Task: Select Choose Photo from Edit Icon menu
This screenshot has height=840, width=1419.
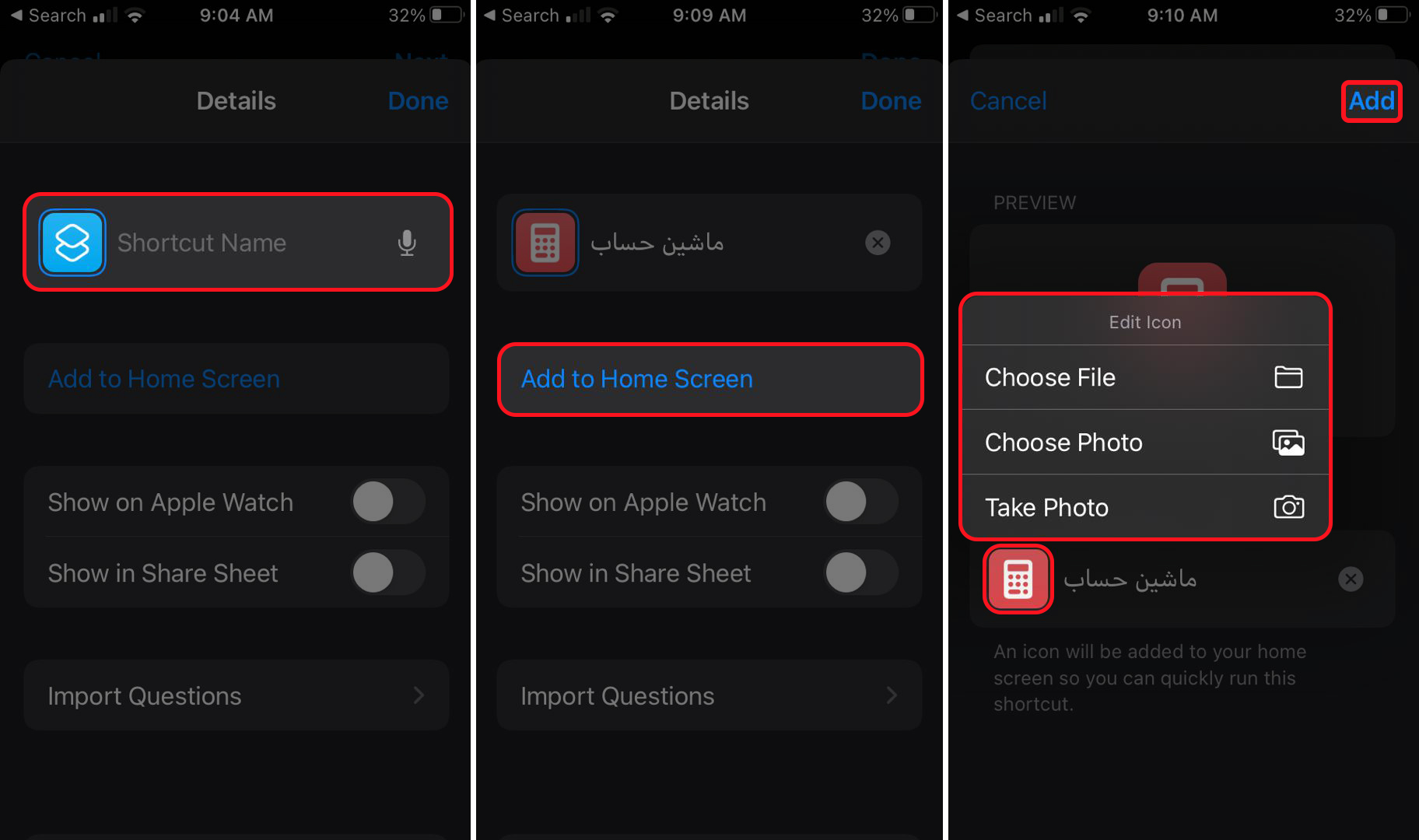Action: (1145, 443)
